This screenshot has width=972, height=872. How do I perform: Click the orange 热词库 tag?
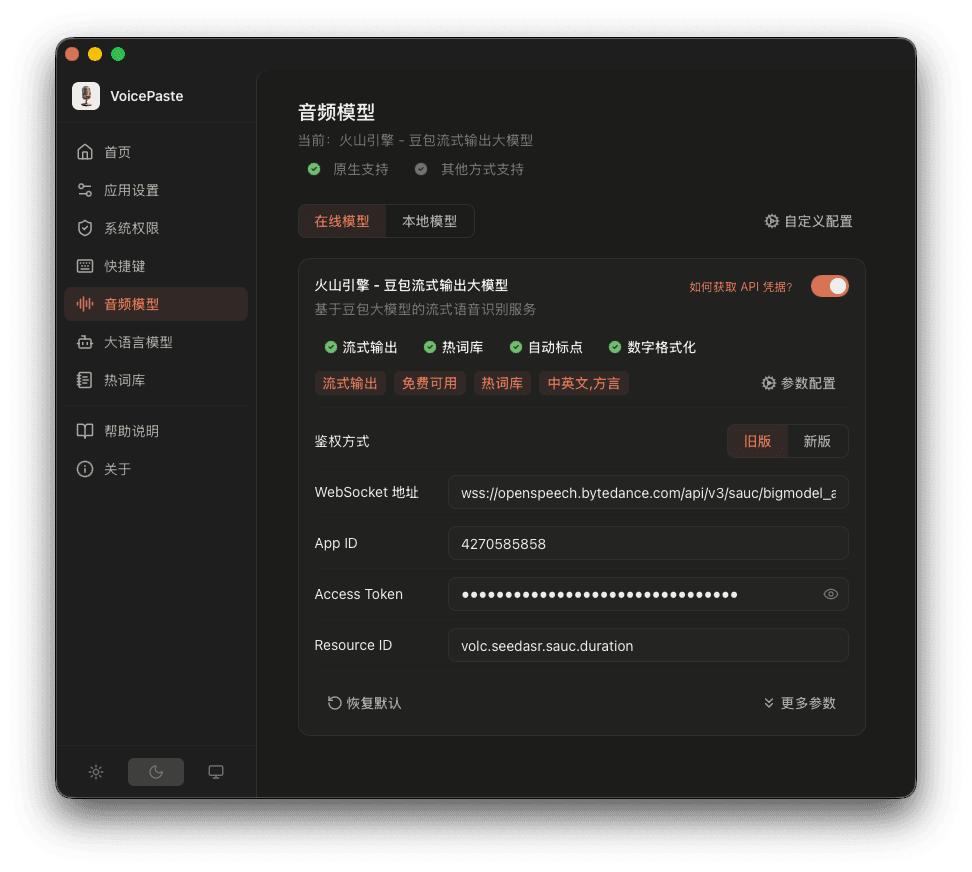pos(502,384)
